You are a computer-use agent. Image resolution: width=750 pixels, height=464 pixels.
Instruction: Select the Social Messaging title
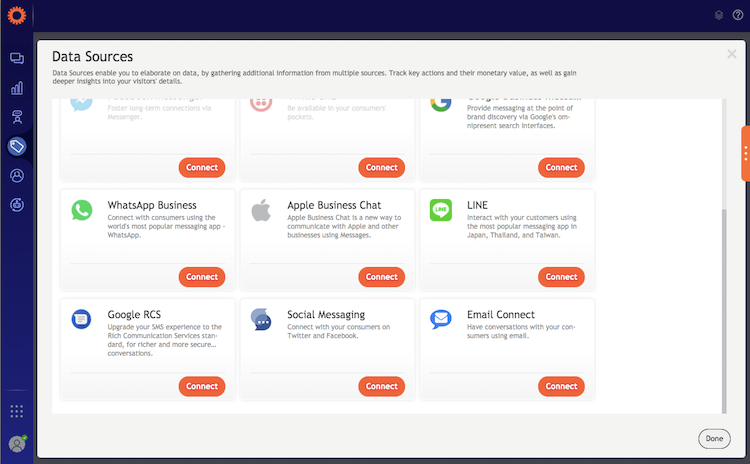point(326,315)
